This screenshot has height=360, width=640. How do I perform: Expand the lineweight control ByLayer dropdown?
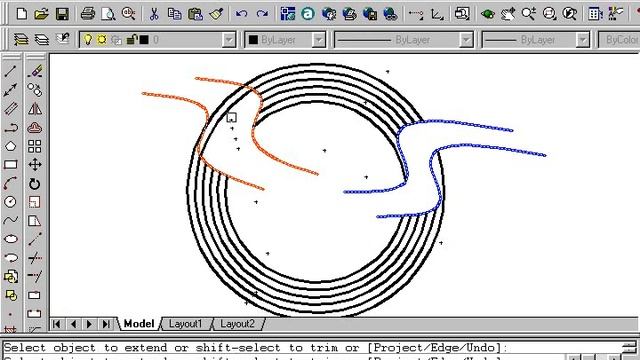[x=583, y=40]
